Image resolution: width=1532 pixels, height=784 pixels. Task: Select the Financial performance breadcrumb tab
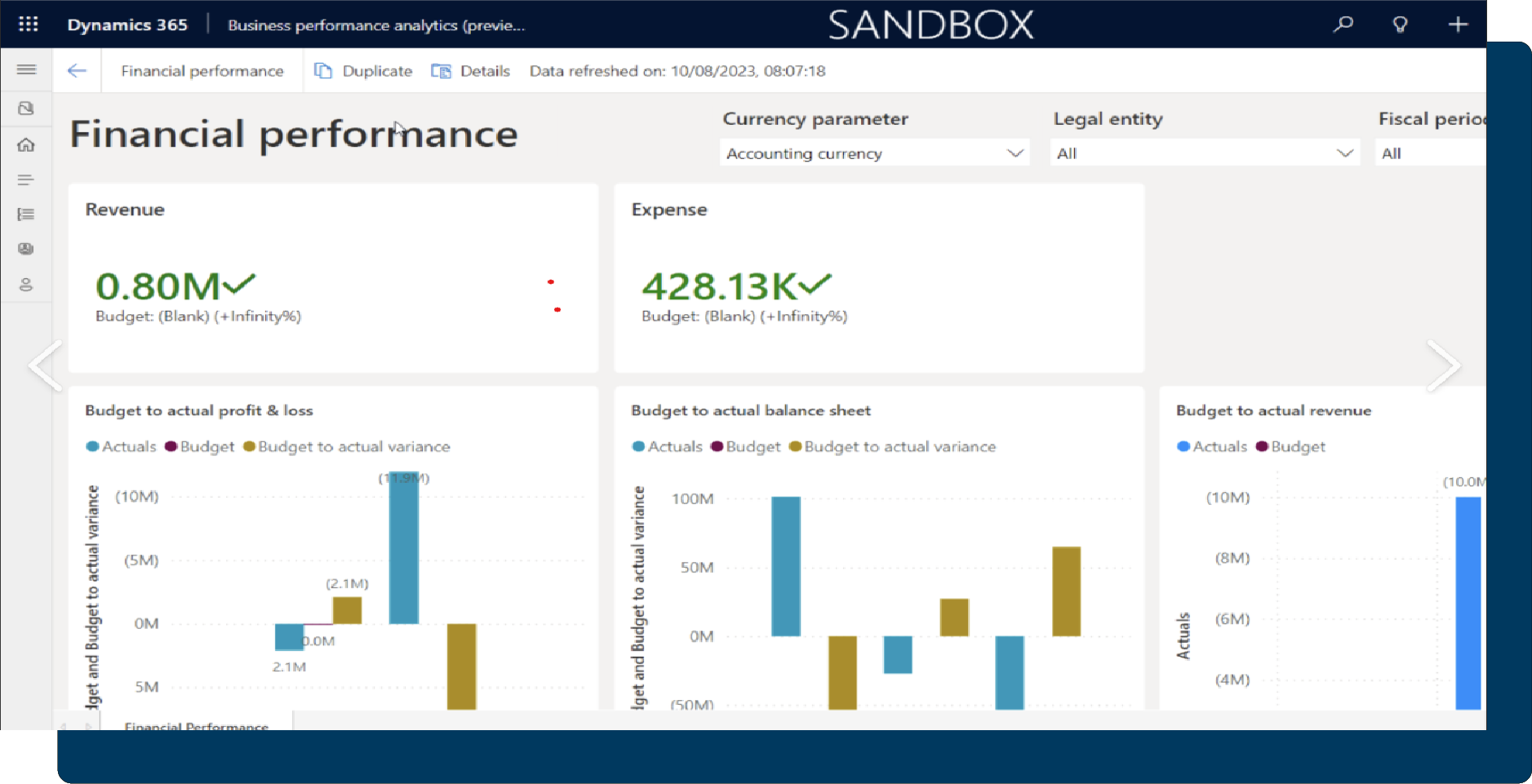[202, 71]
